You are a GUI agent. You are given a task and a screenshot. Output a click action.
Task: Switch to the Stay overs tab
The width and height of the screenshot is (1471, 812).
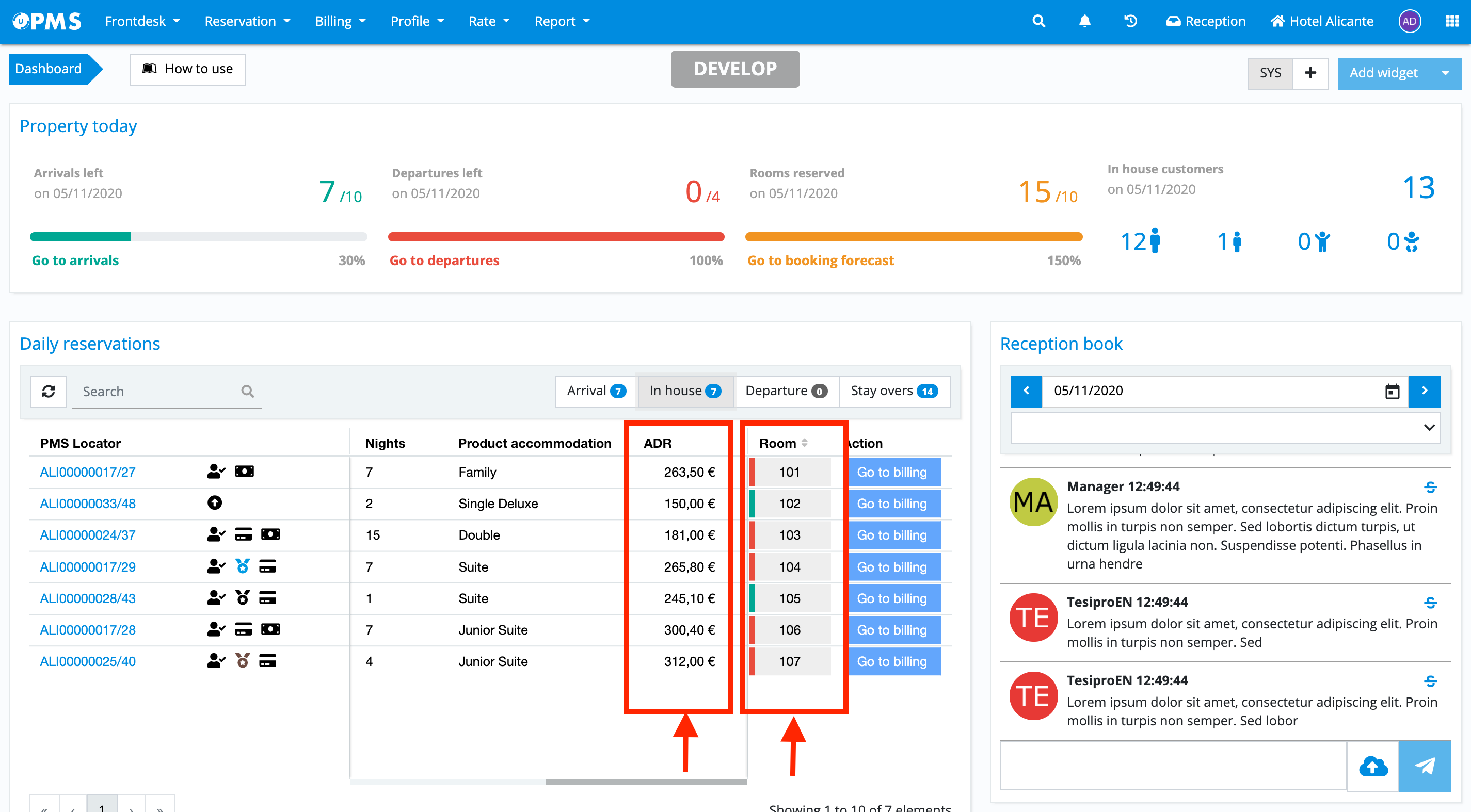(893, 391)
